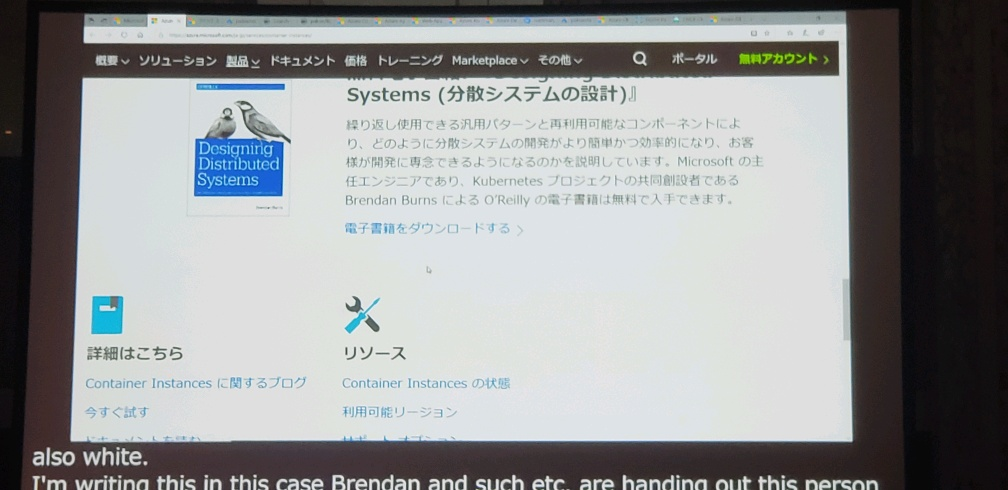The width and height of the screenshot is (1008, 490).
Task: Click the page vertical scrollbar thumb
Action: pos(846,310)
